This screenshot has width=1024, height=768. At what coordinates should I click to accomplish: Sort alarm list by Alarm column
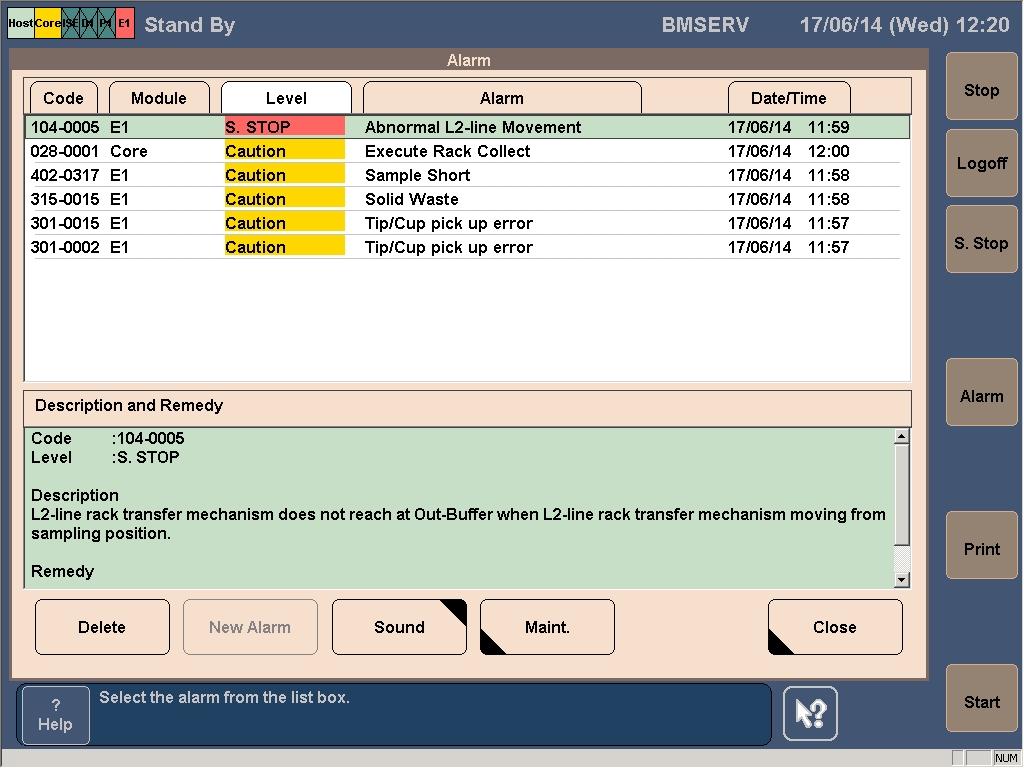point(502,98)
